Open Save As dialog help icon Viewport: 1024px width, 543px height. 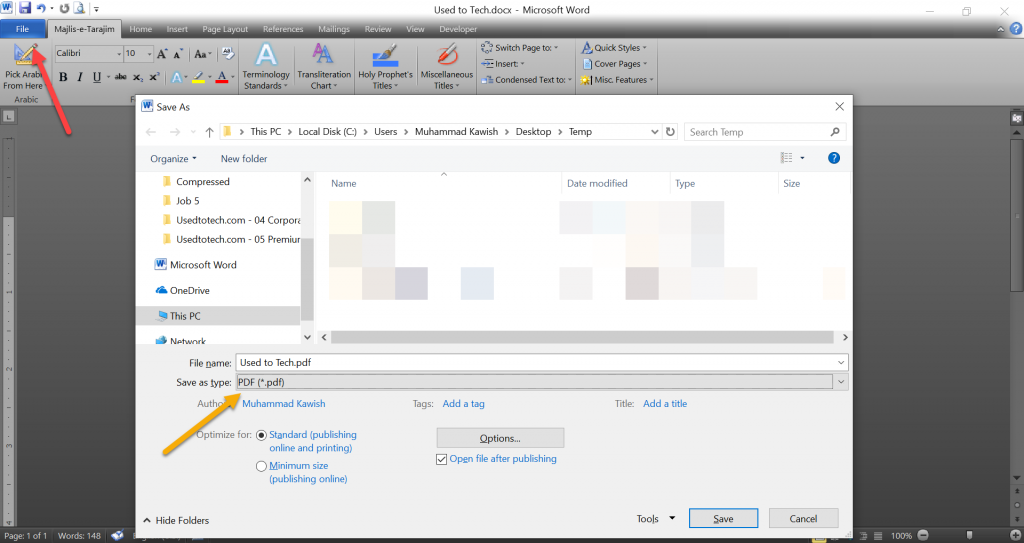(833, 158)
